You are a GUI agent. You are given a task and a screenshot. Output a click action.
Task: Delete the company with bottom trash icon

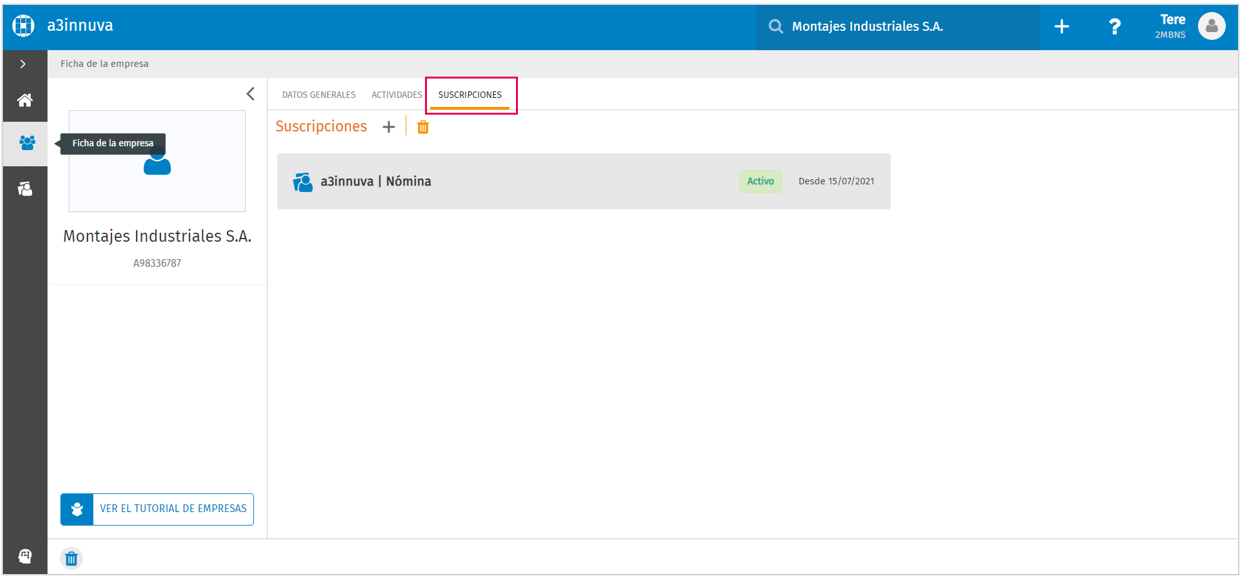[71, 558]
